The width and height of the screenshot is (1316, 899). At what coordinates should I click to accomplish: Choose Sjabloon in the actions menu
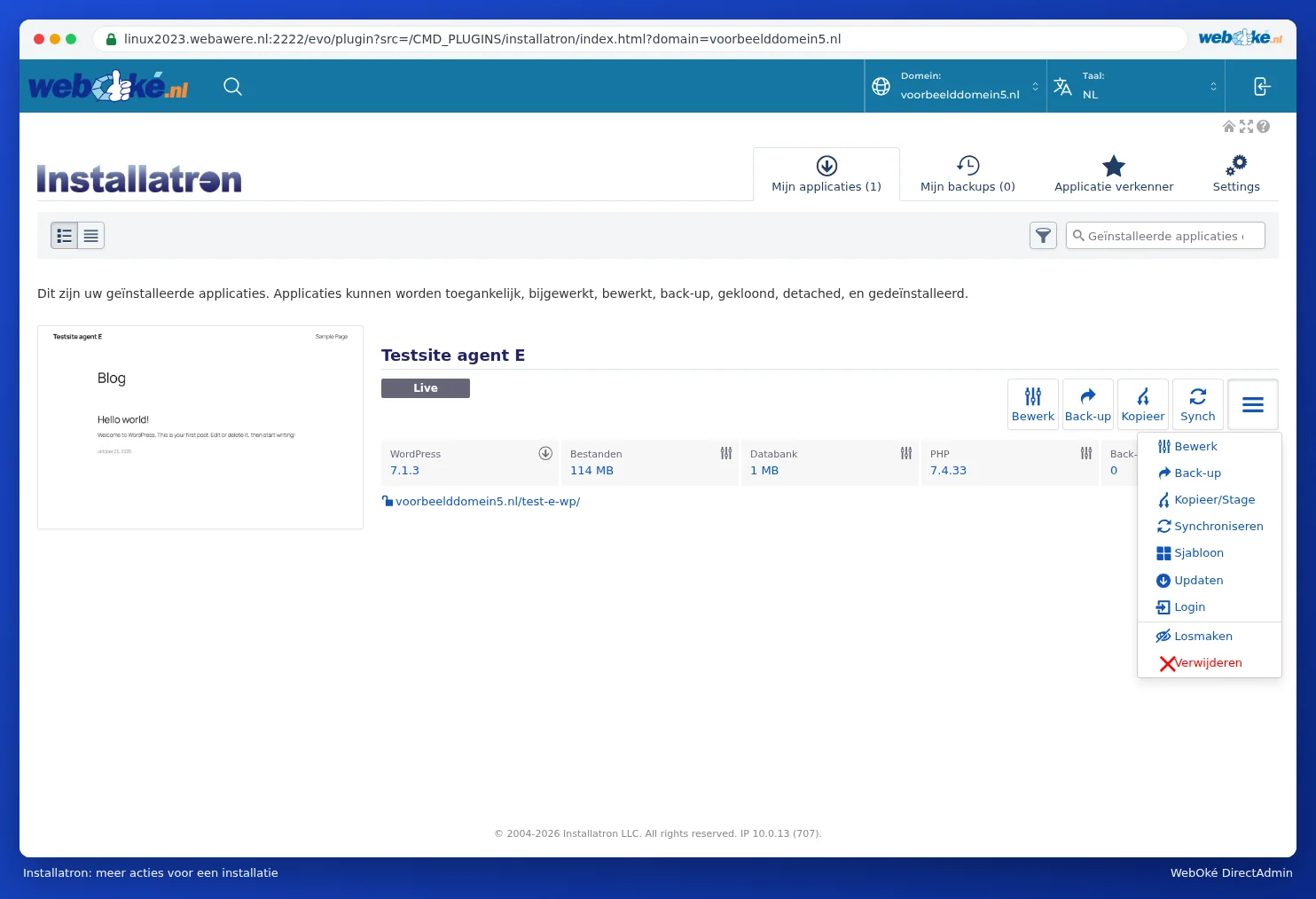point(1210,553)
